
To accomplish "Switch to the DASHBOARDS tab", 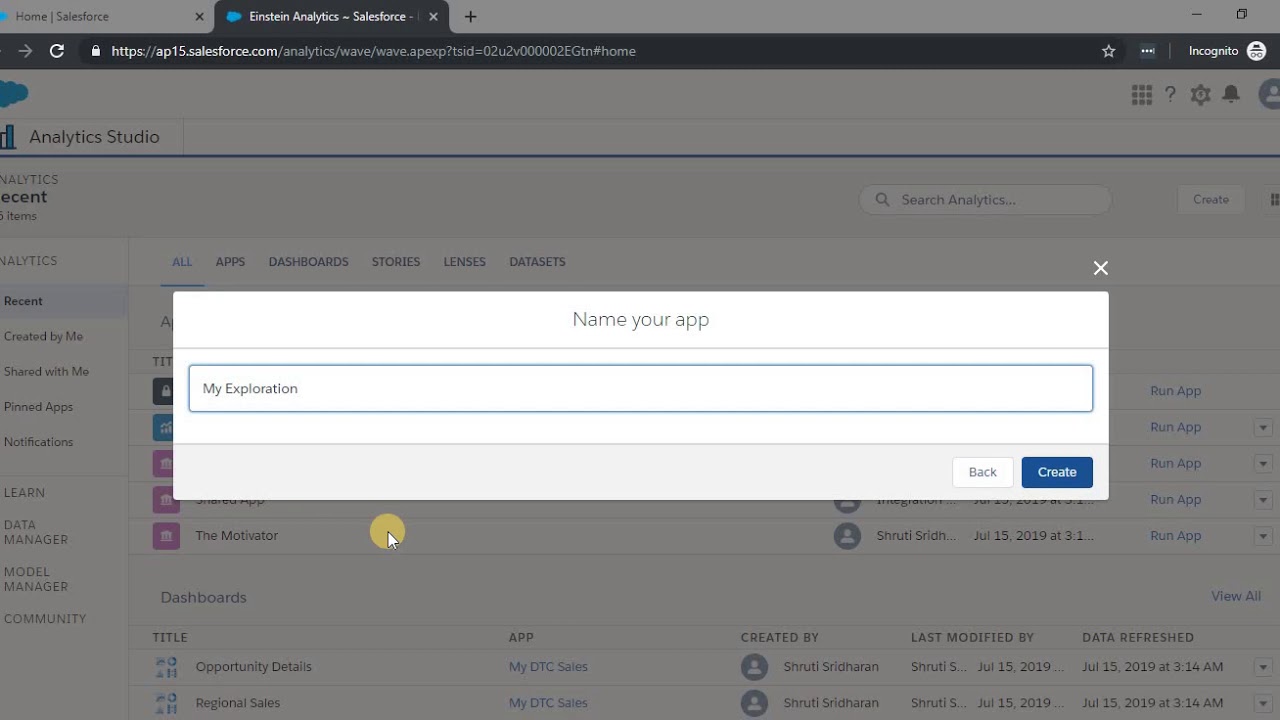I will click(x=308, y=262).
